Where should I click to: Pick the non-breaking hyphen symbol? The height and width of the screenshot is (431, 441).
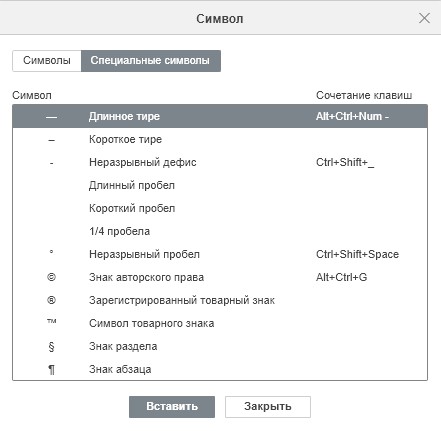click(x=51, y=163)
